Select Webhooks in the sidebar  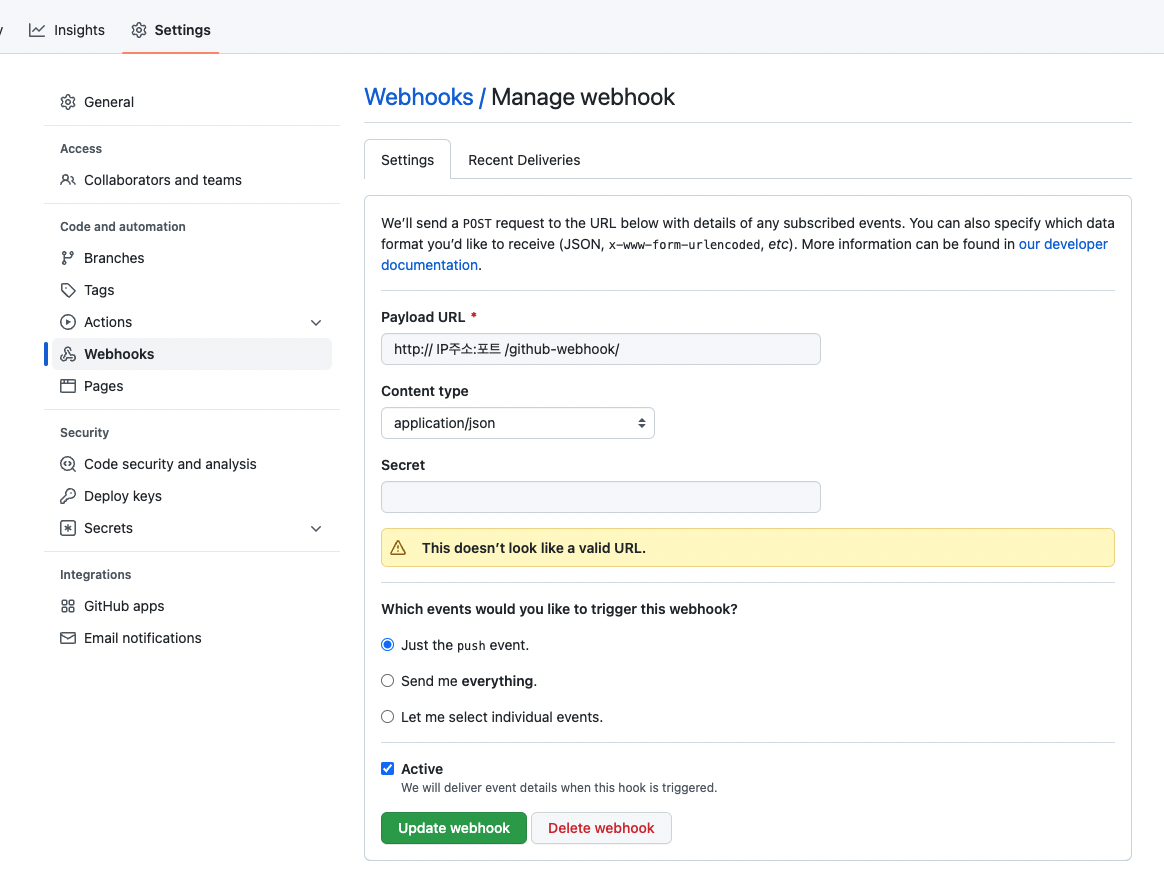point(192,354)
